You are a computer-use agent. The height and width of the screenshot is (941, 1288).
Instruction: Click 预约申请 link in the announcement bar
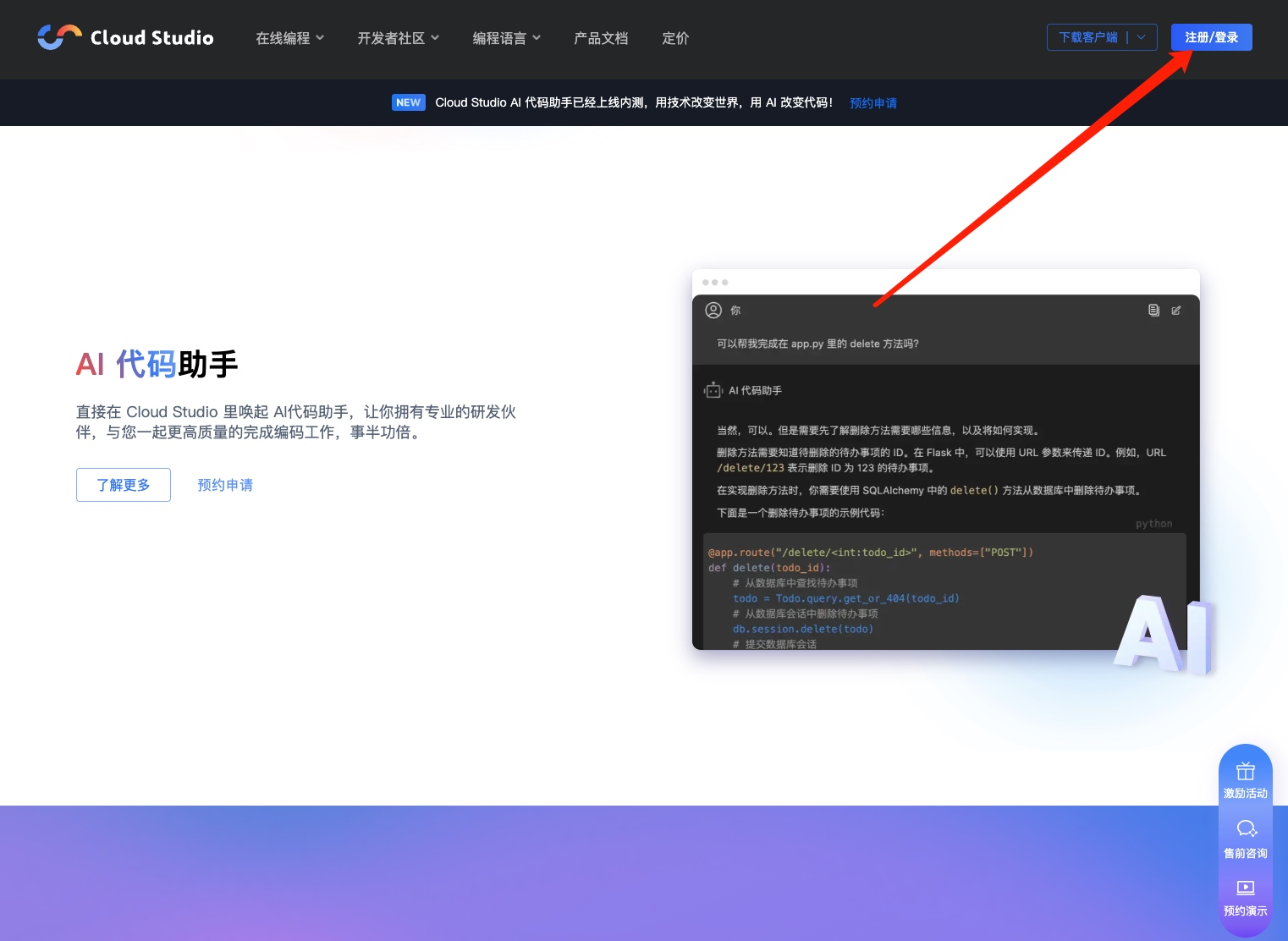click(873, 103)
